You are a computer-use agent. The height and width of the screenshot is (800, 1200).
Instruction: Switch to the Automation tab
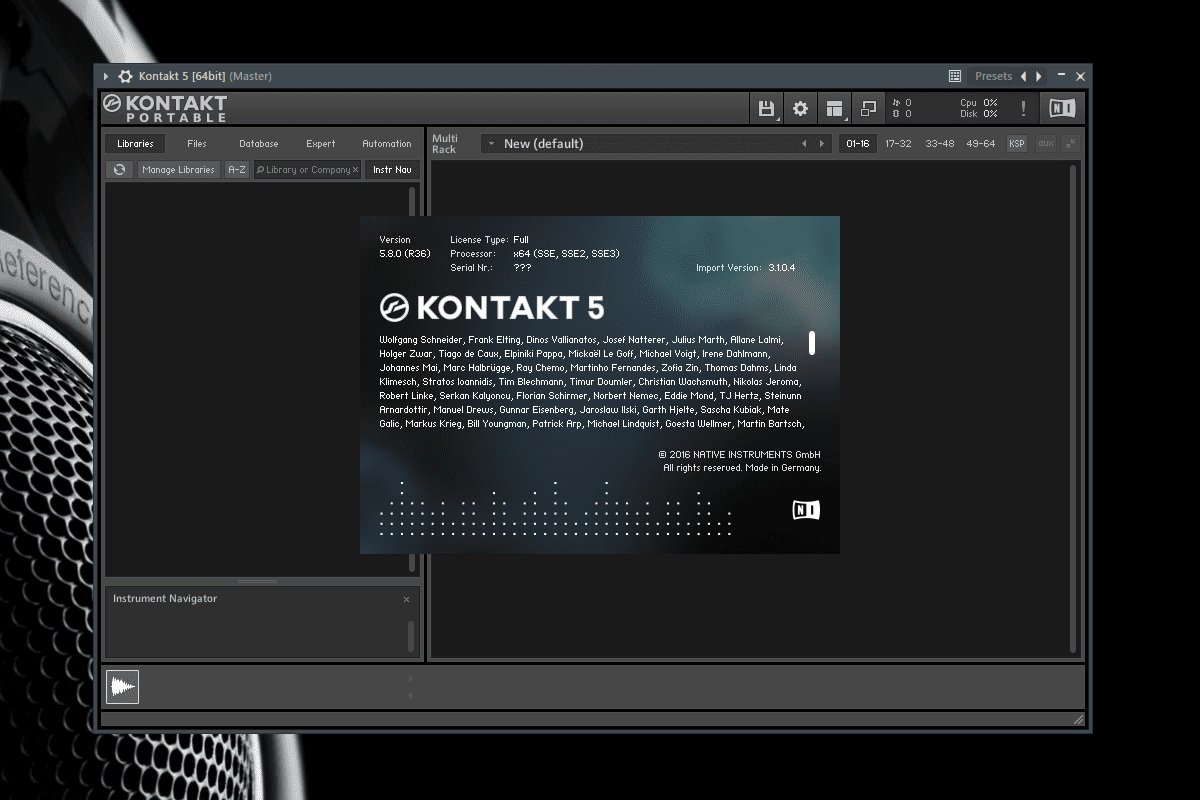(387, 143)
